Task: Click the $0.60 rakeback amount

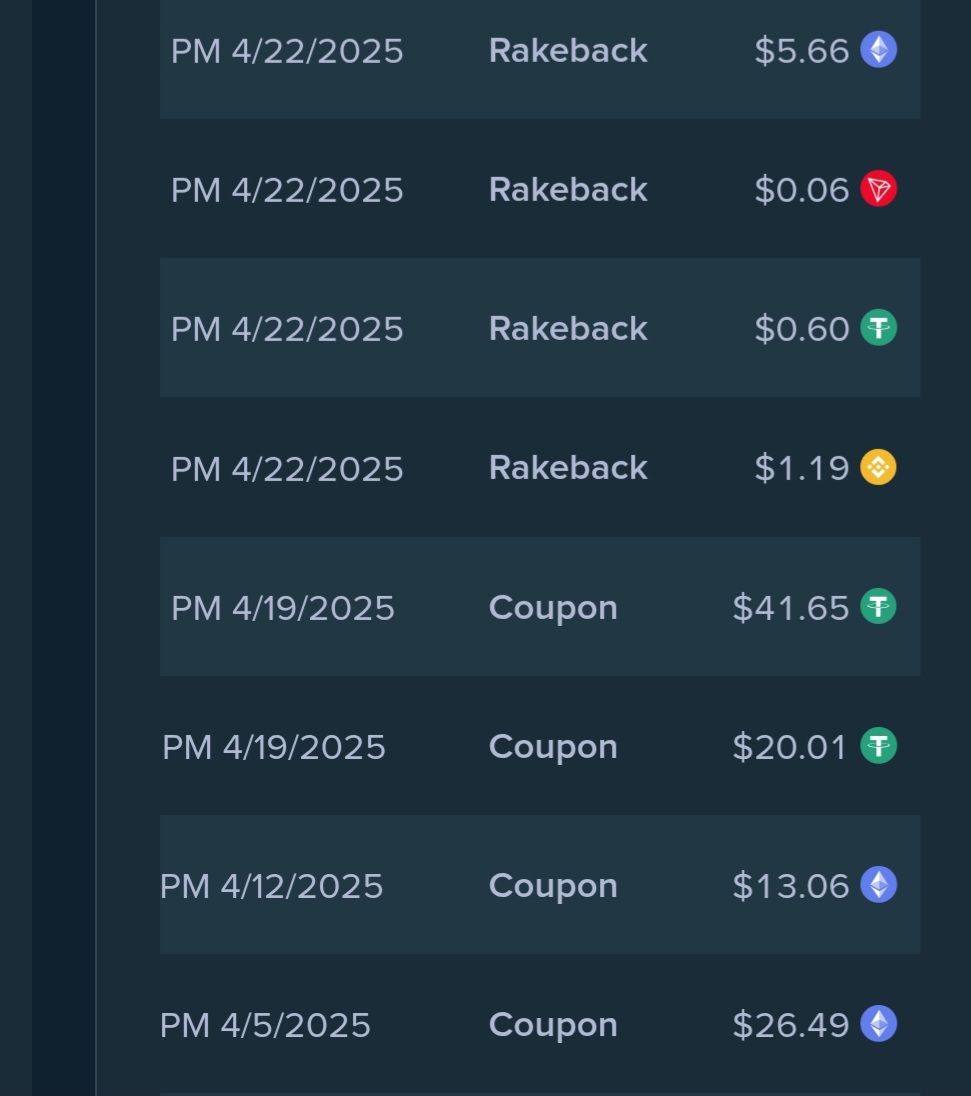Action: 801,329
